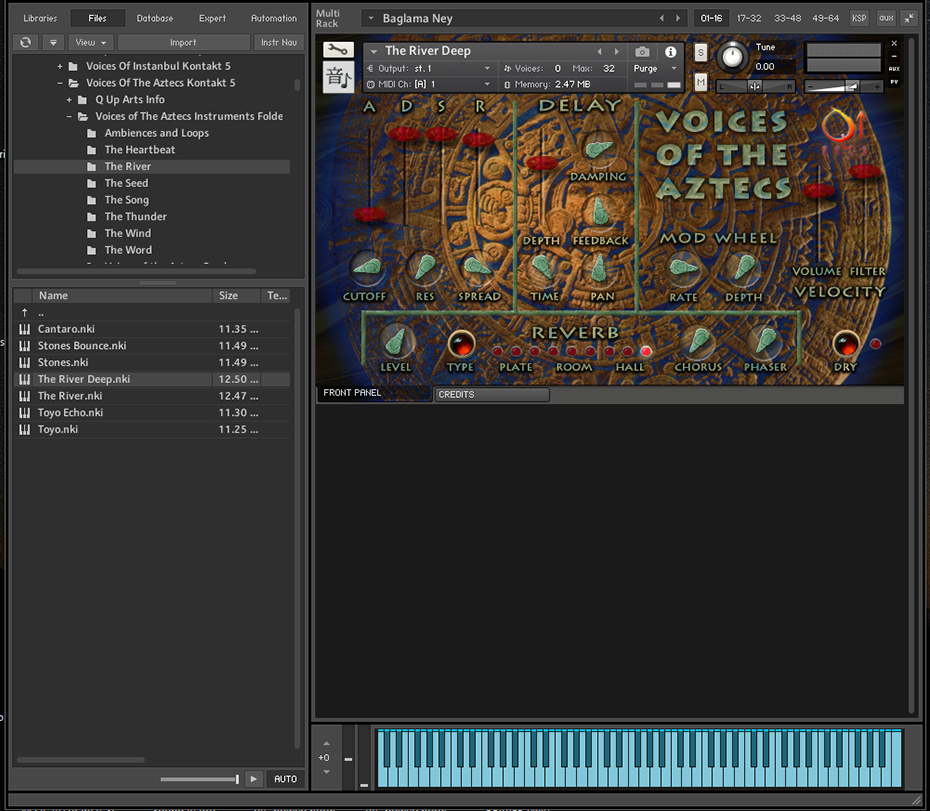Click the delay DAMPING knob
930x811 pixels.
click(598, 149)
